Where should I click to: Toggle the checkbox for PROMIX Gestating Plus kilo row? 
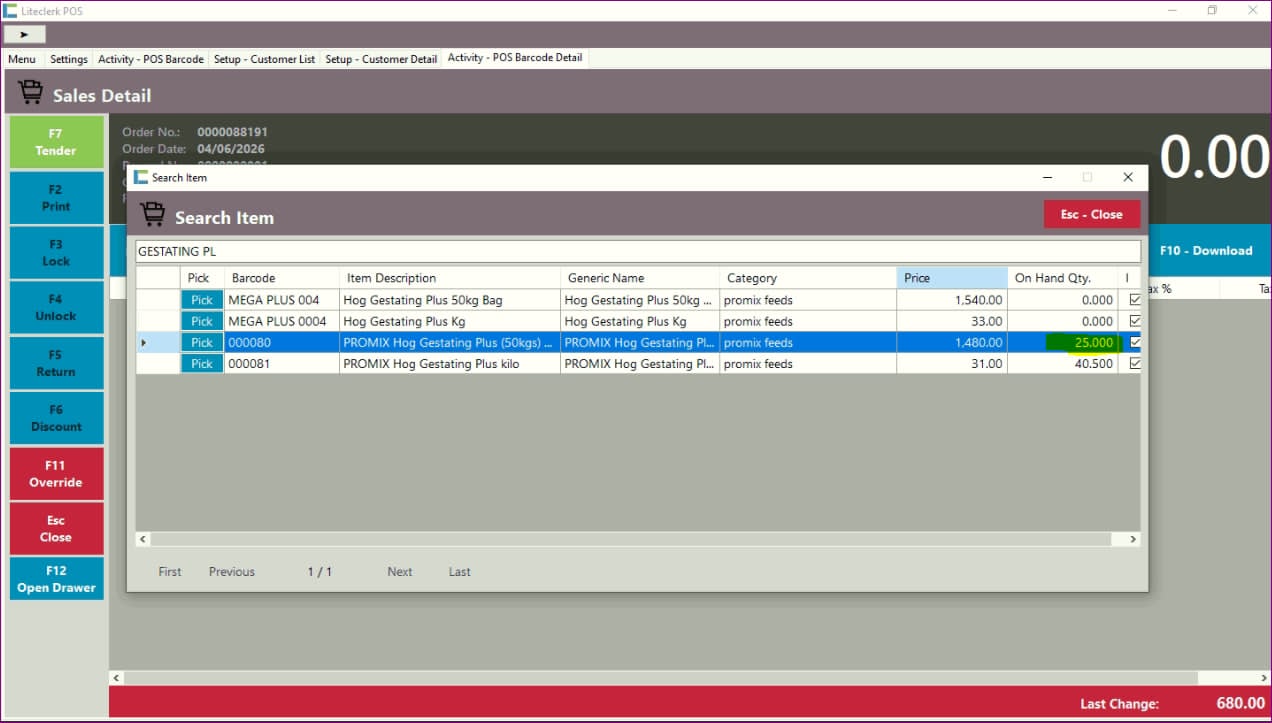(x=1134, y=364)
